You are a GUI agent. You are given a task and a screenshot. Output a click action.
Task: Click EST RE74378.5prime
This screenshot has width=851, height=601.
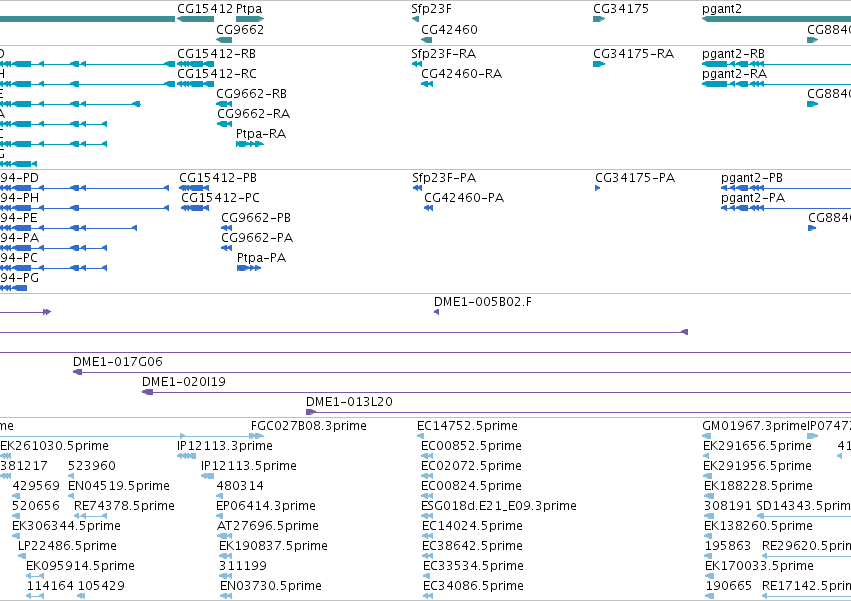point(124,506)
